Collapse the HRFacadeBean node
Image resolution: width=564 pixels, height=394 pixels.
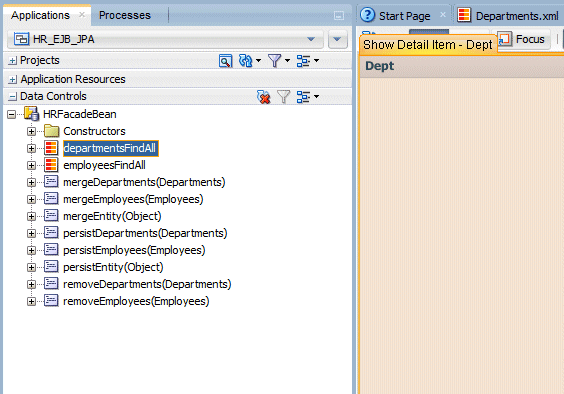[12, 114]
